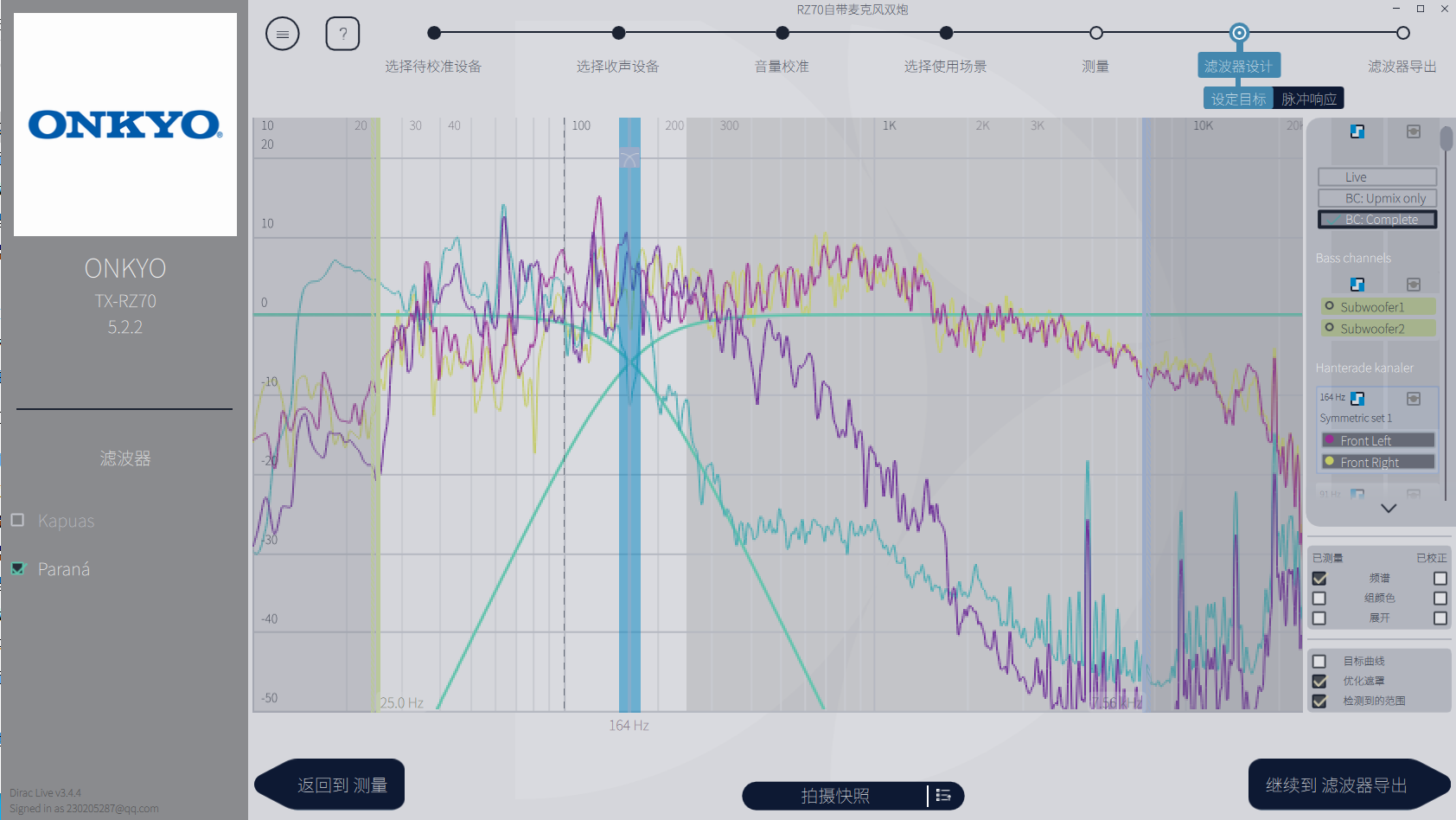Click the snapshot icon above Live button
Image resolution: width=1456 pixels, height=820 pixels.
(x=1413, y=131)
